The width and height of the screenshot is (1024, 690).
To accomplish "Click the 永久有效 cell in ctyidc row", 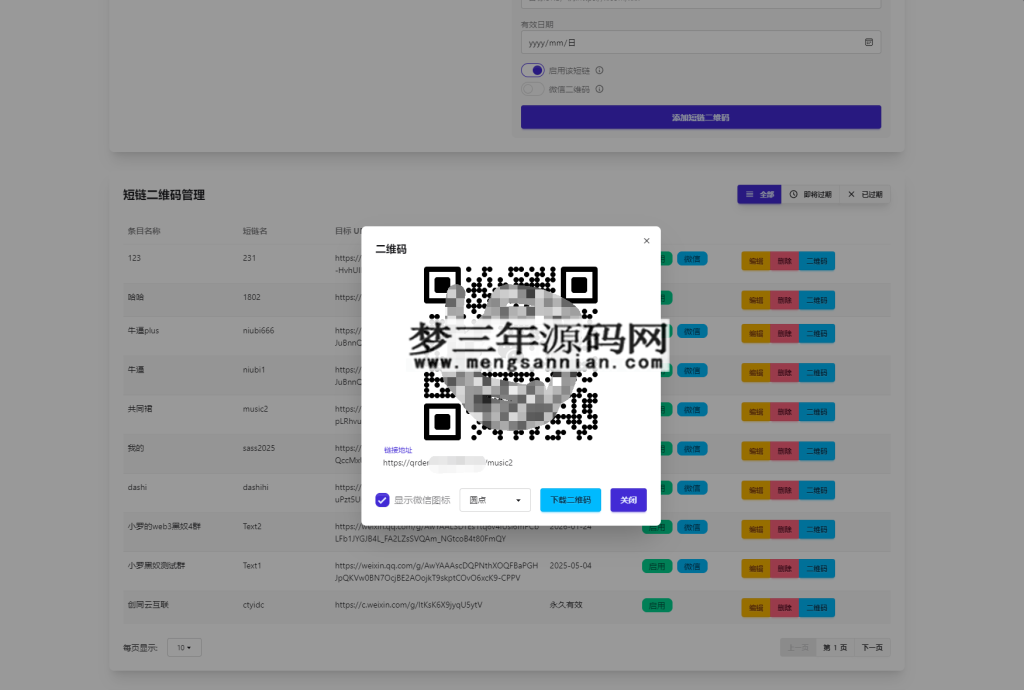I will [566, 605].
